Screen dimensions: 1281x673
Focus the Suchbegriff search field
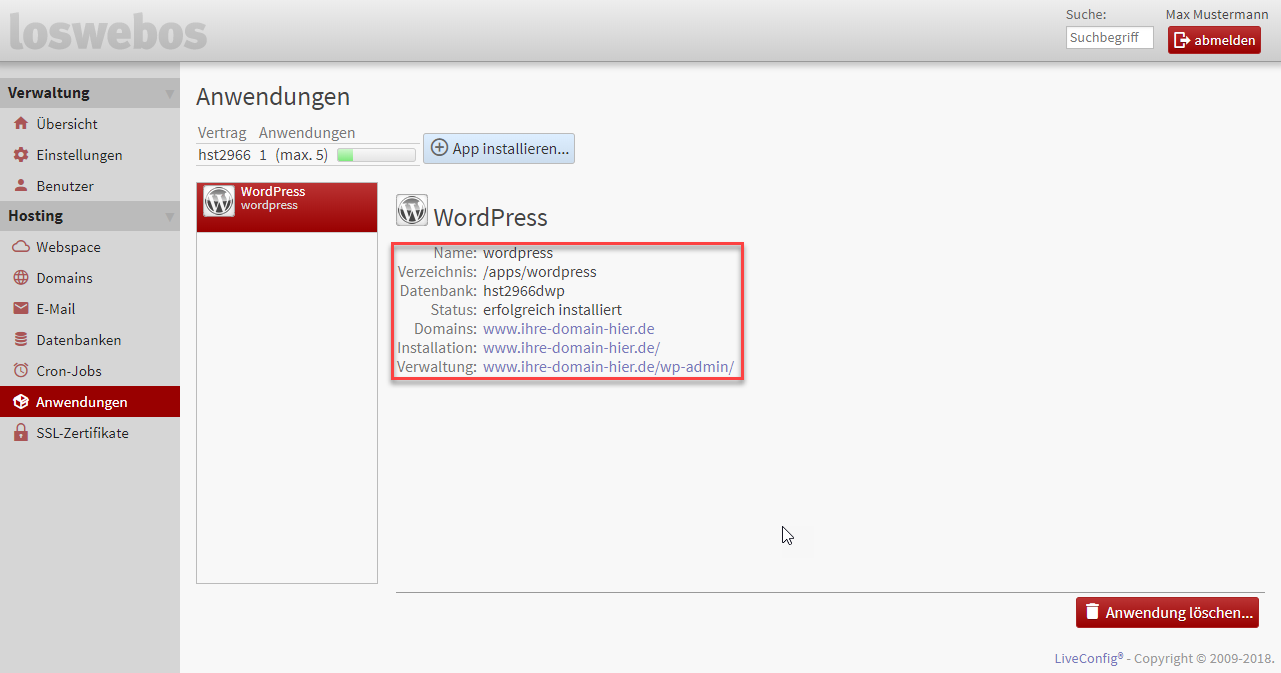pyautogui.click(x=1109, y=38)
